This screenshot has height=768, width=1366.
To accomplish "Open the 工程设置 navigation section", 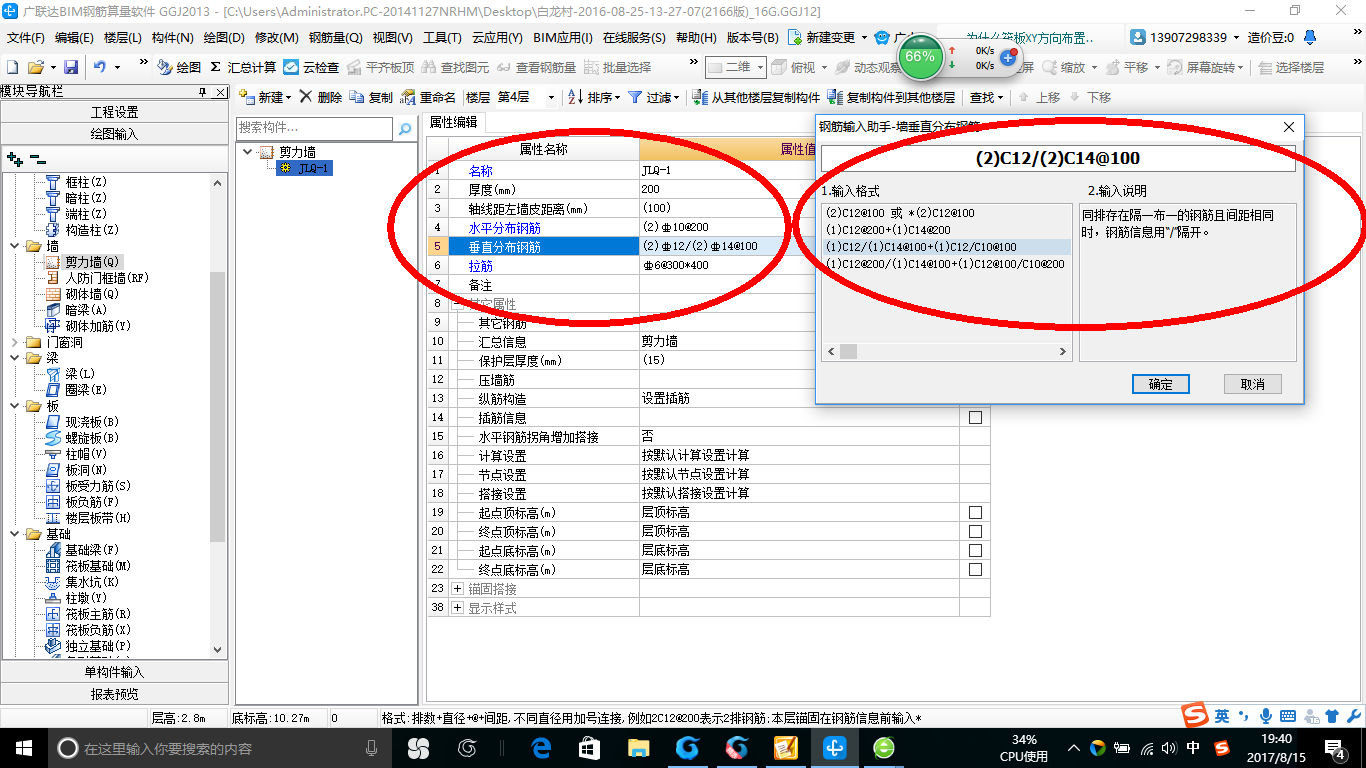I will coord(114,112).
